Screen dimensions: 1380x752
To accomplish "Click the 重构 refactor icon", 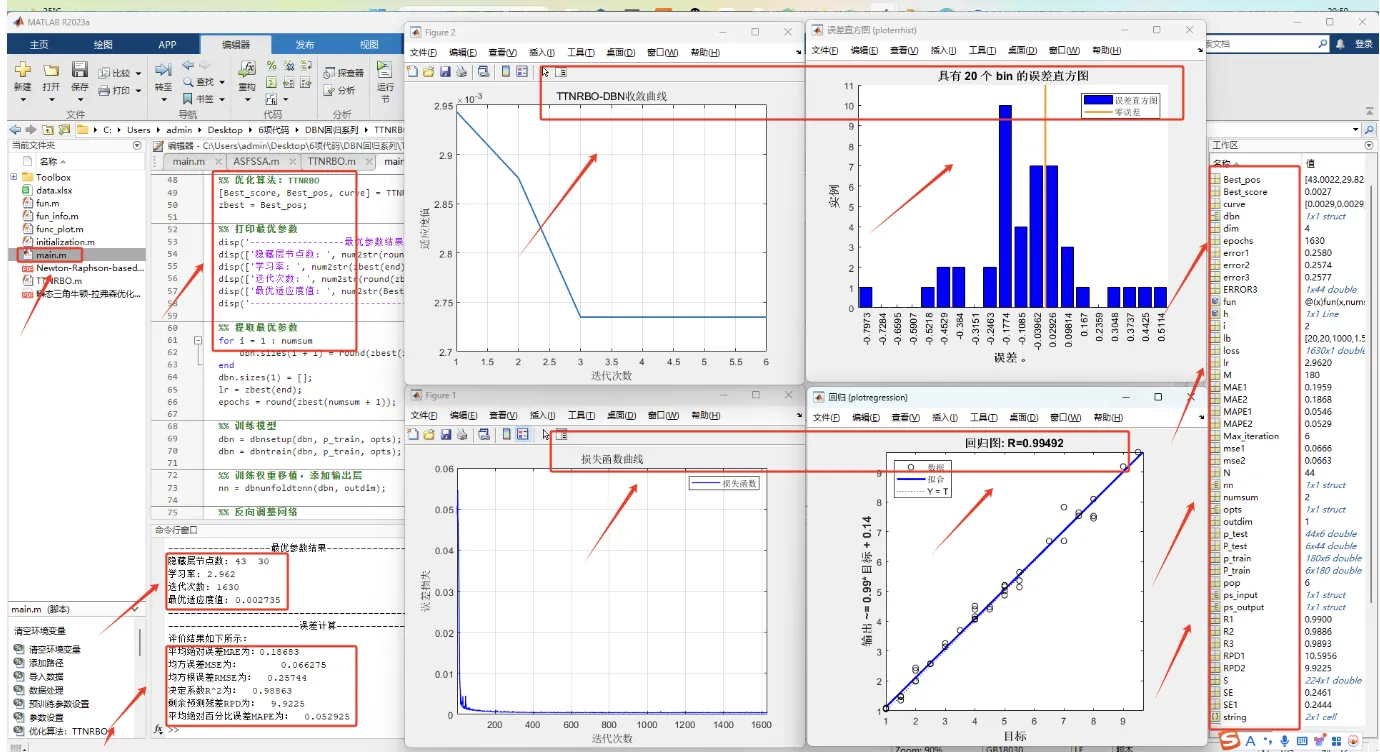I will (246, 69).
